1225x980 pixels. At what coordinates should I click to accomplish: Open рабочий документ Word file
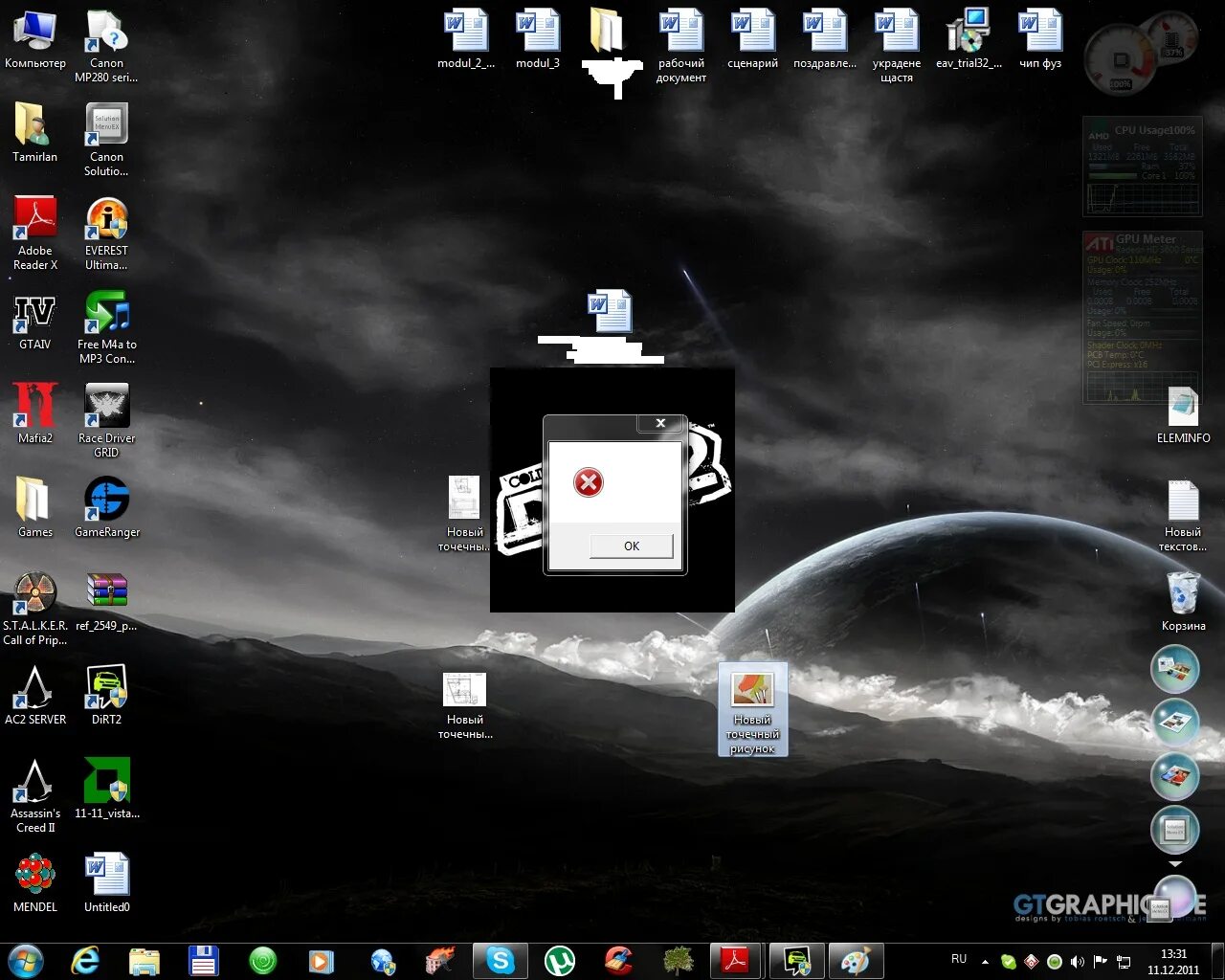[x=681, y=46]
